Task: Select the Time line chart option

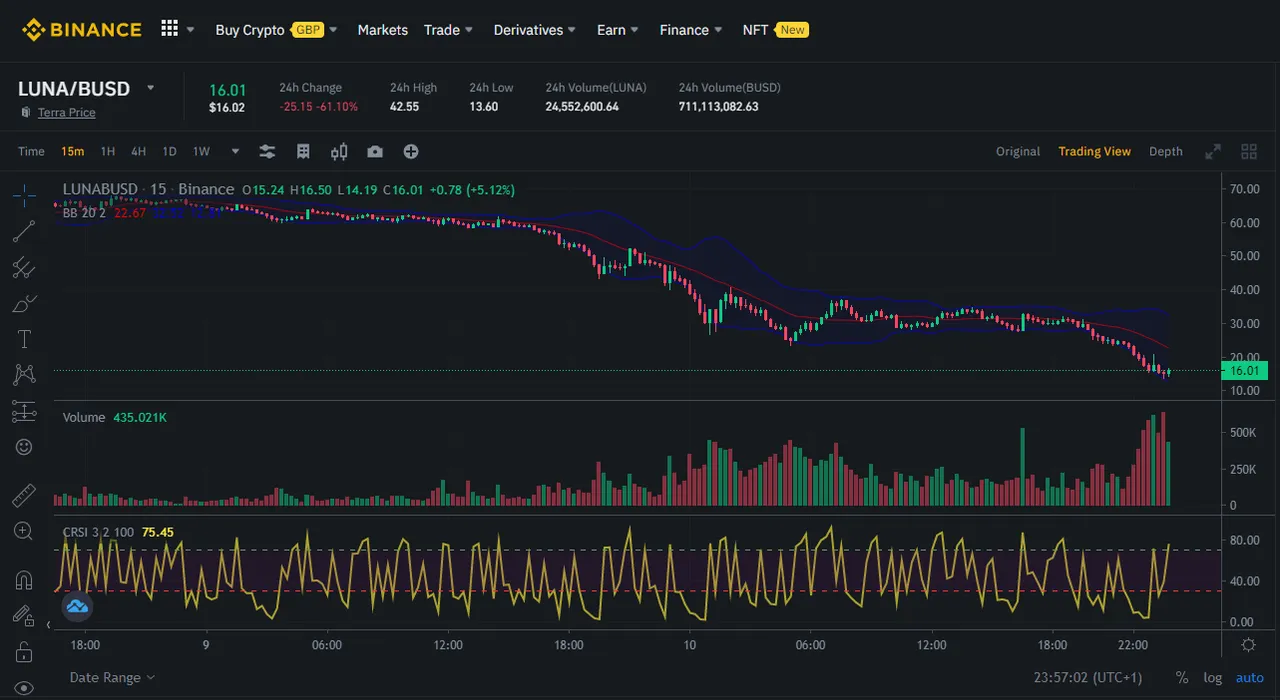Action: tap(31, 152)
